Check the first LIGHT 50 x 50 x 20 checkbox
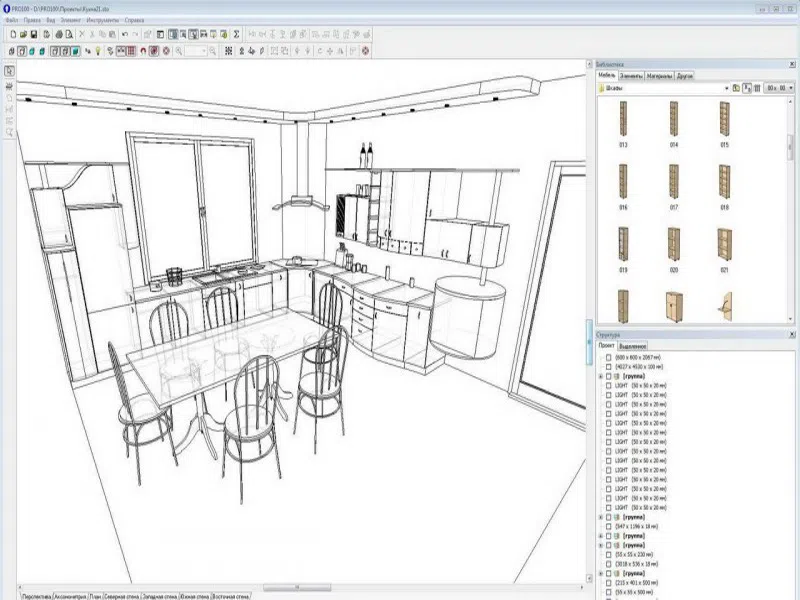 (x=608, y=385)
